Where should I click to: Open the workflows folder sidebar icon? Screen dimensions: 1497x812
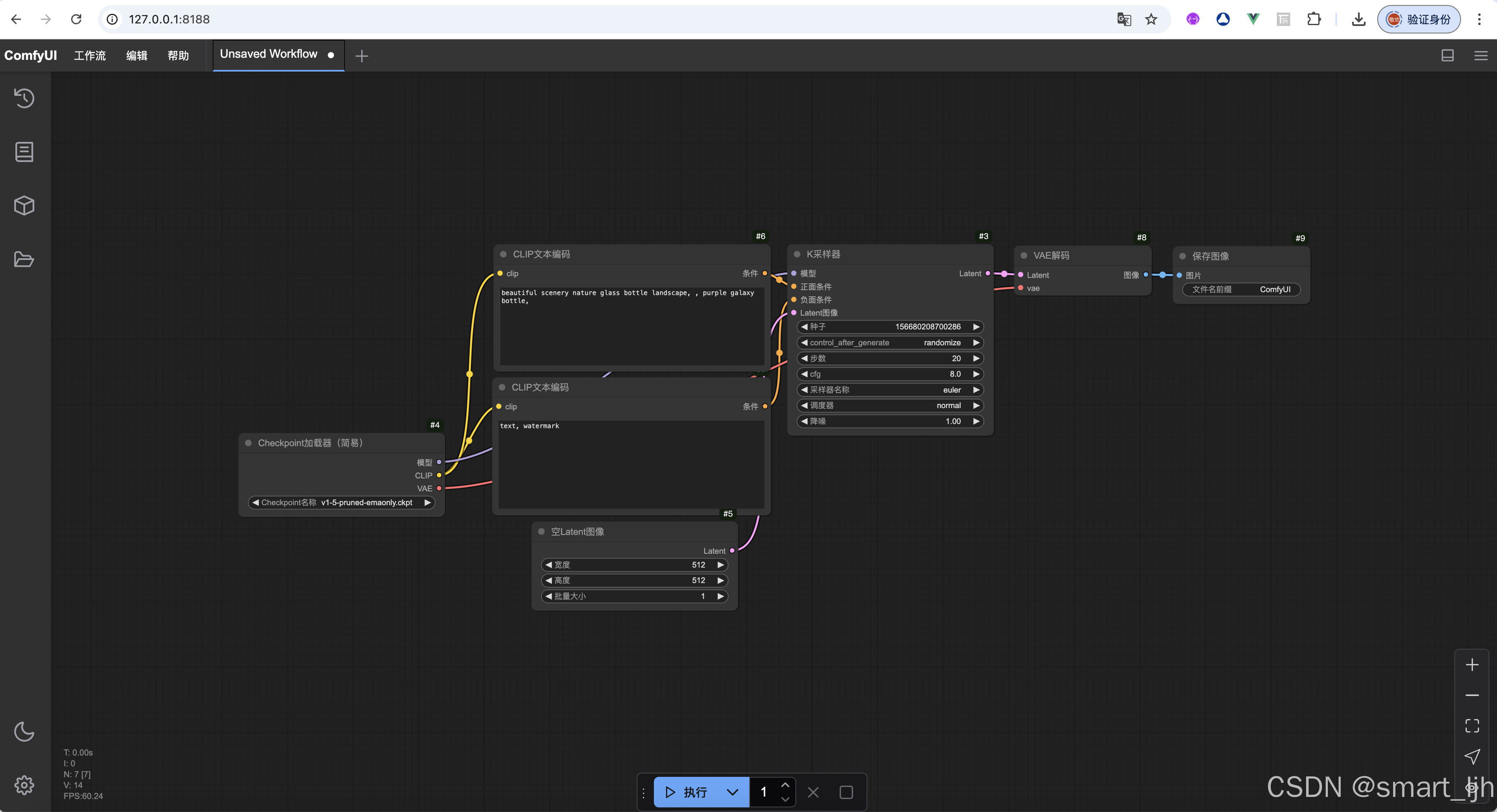(24, 259)
